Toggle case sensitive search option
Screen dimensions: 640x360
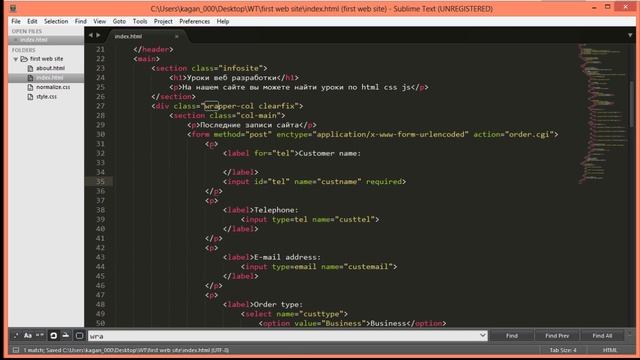coord(28,336)
